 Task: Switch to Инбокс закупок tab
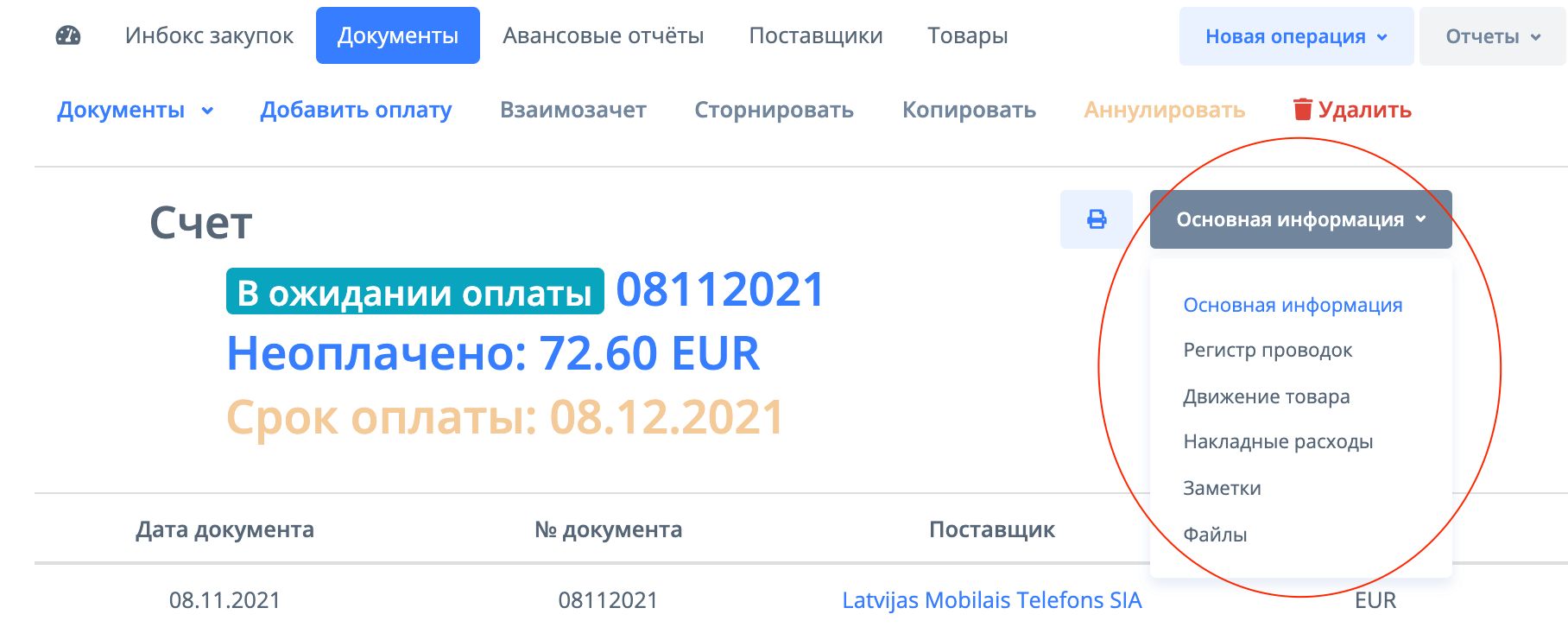pyautogui.click(x=209, y=35)
